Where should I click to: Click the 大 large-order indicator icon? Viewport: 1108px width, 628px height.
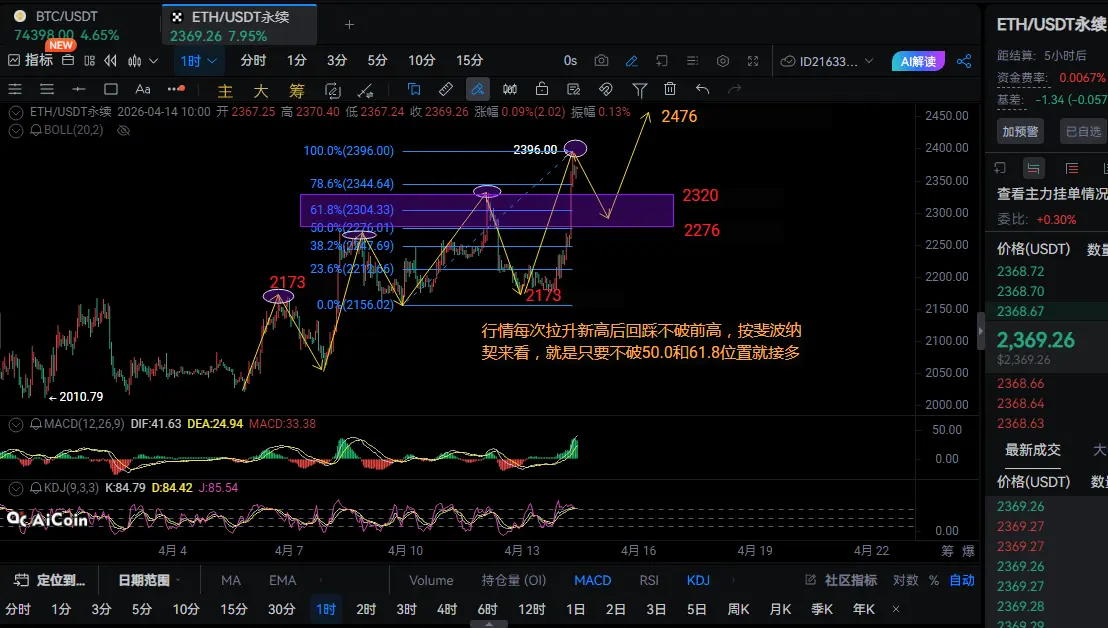coord(261,90)
